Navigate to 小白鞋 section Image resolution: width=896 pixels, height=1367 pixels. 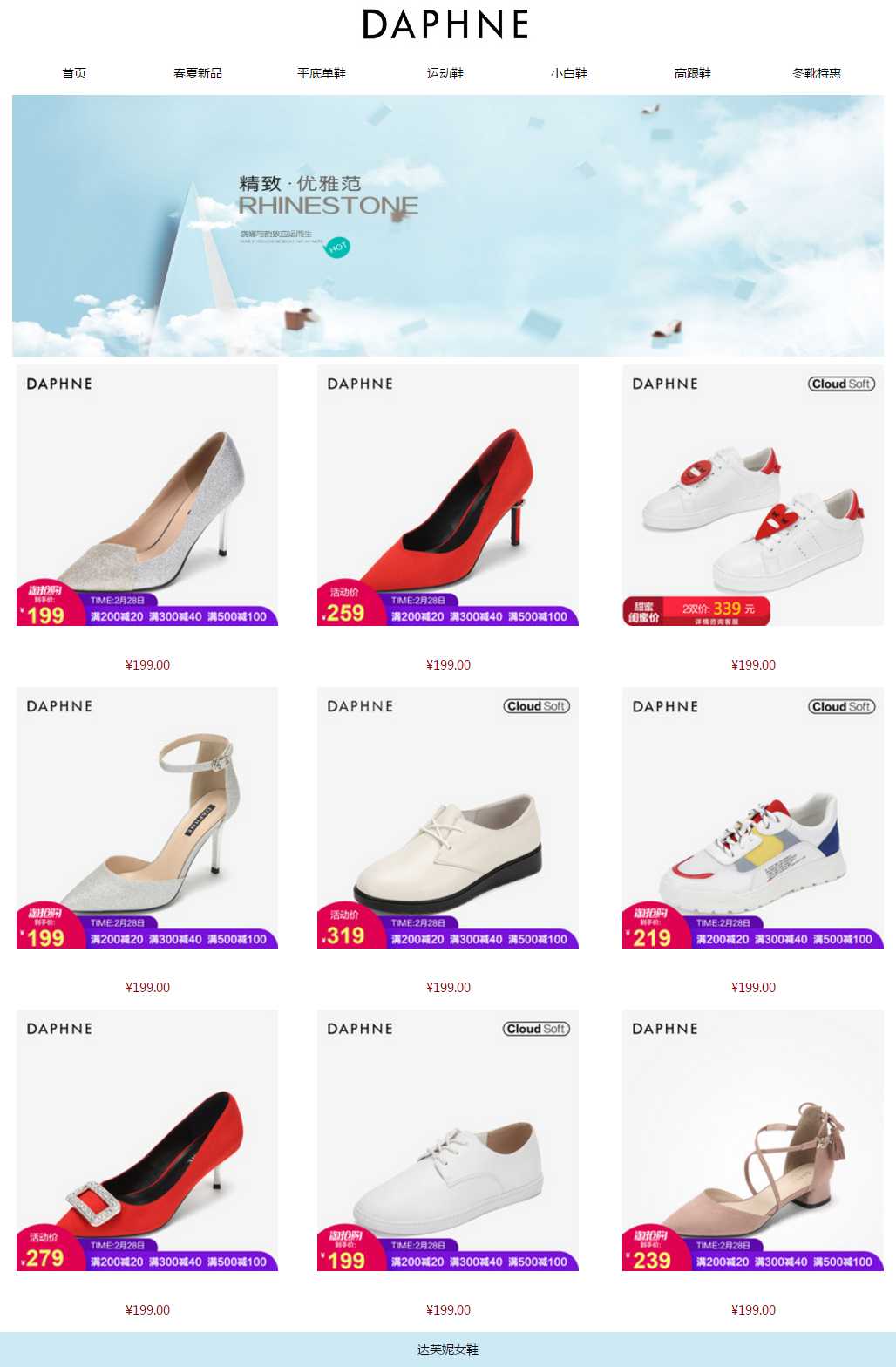pyautogui.click(x=569, y=73)
